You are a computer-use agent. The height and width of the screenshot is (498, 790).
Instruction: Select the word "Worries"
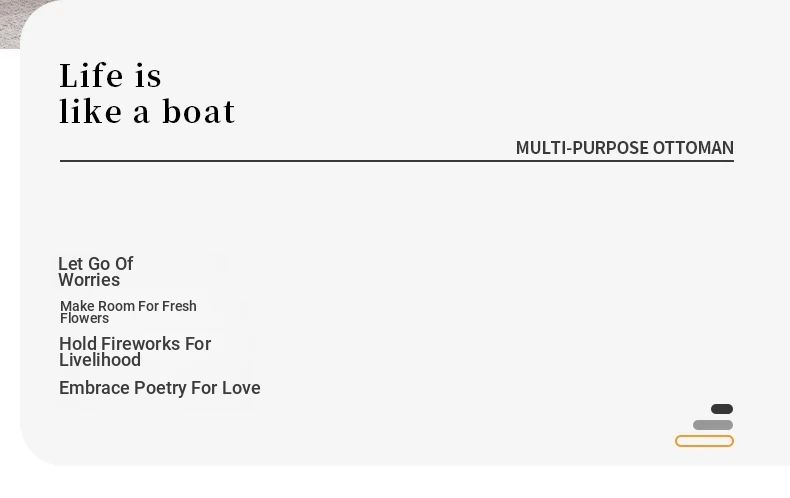pos(89,280)
